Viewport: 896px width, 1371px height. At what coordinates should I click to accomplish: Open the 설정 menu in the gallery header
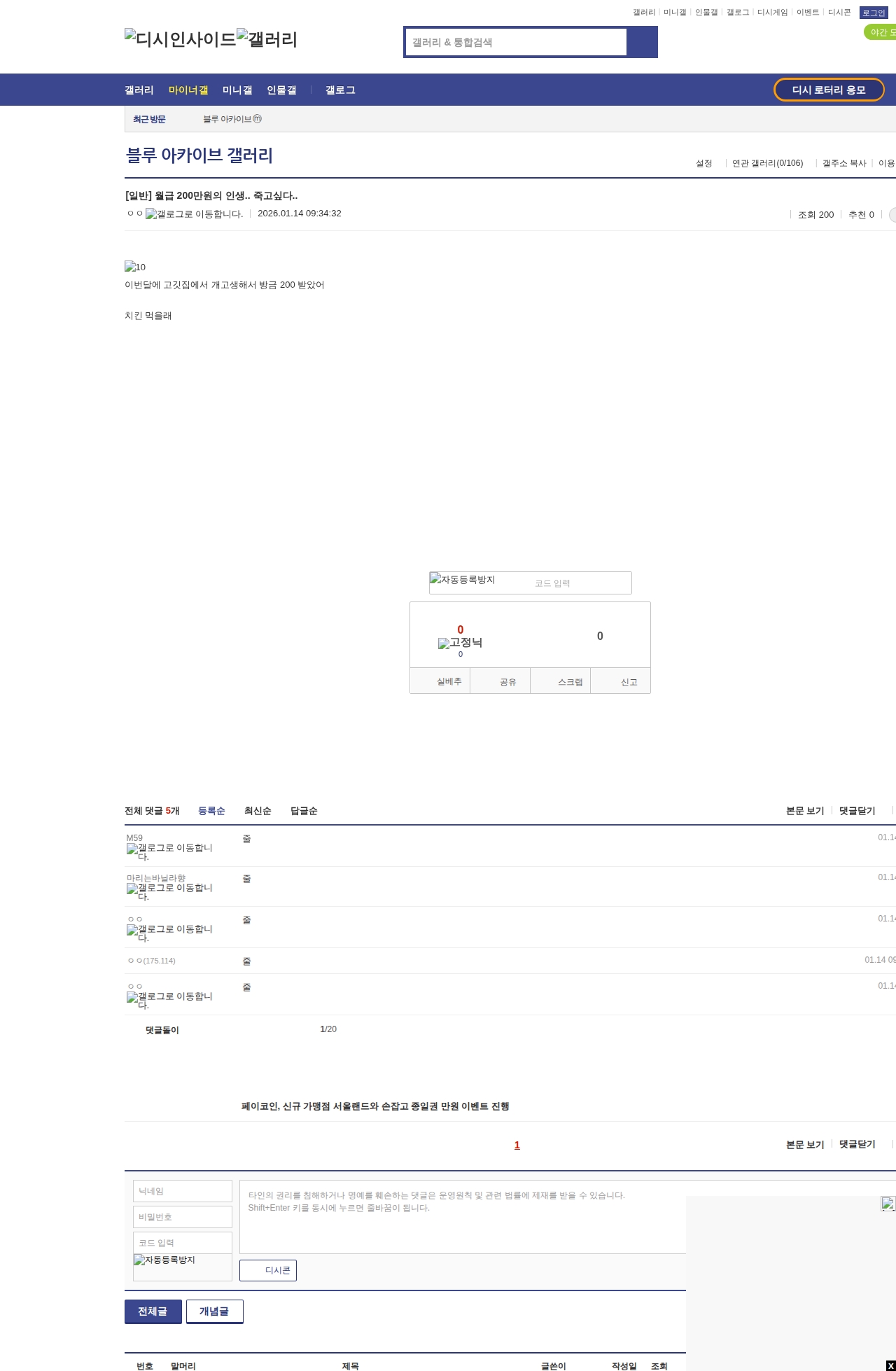[703, 163]
